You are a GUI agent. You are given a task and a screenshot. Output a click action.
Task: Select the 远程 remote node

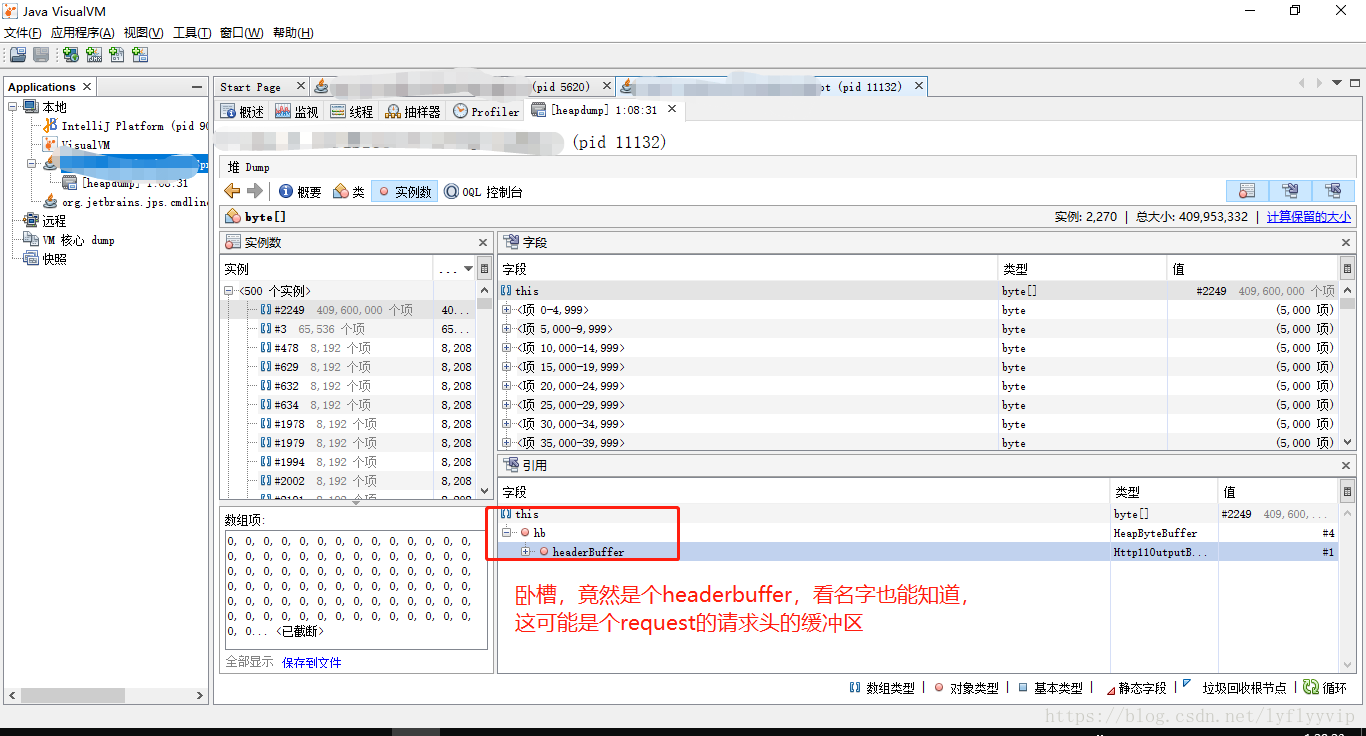pyautogui.click(x=44, y=221)
